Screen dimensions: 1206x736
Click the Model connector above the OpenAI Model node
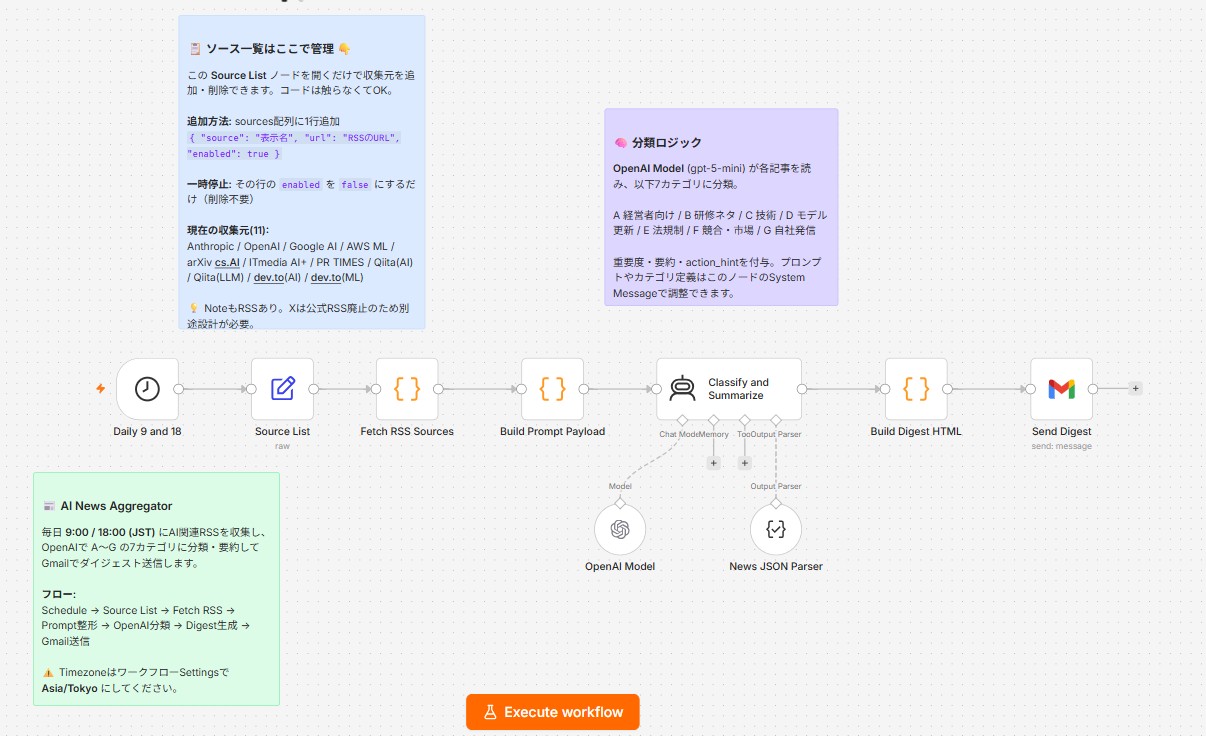(620, 502)
